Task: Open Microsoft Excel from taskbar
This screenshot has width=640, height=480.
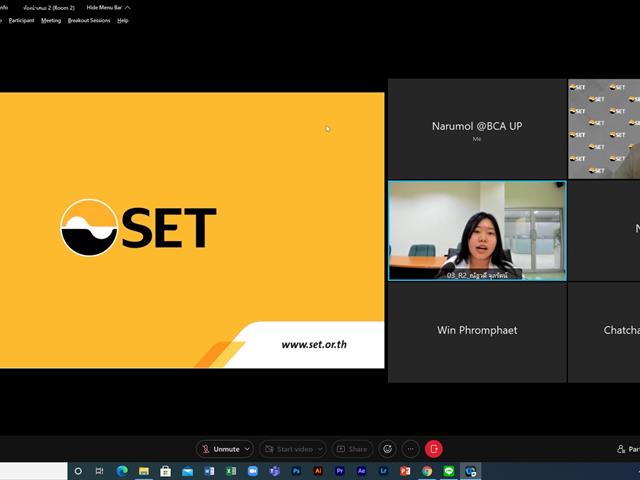Action: point(231,471)
